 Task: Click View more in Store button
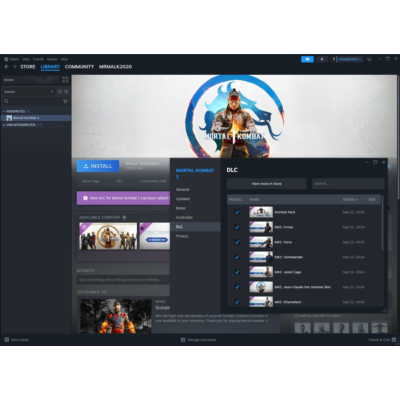tap(267, 184)
